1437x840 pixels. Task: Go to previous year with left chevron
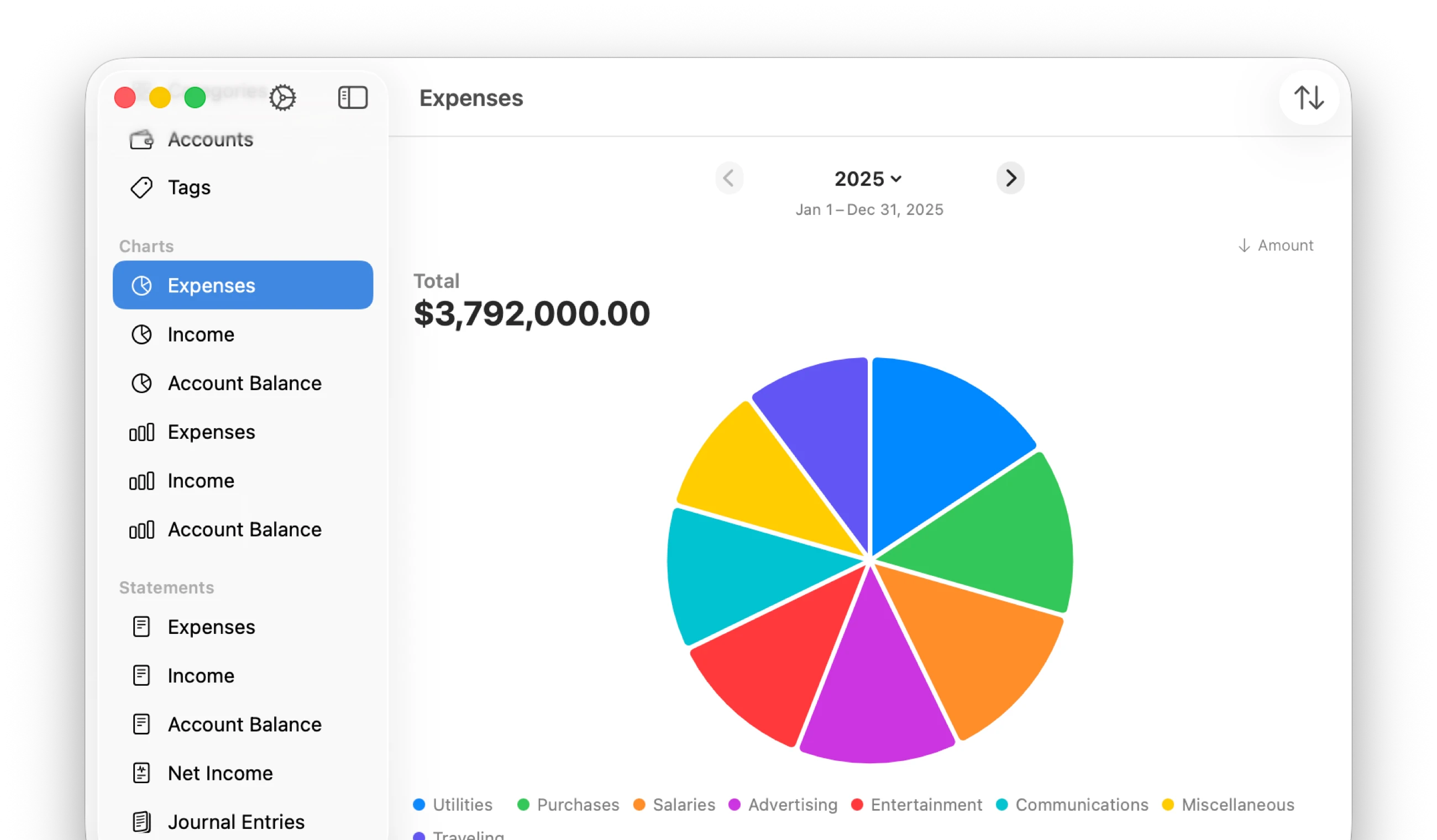[730, 179]
